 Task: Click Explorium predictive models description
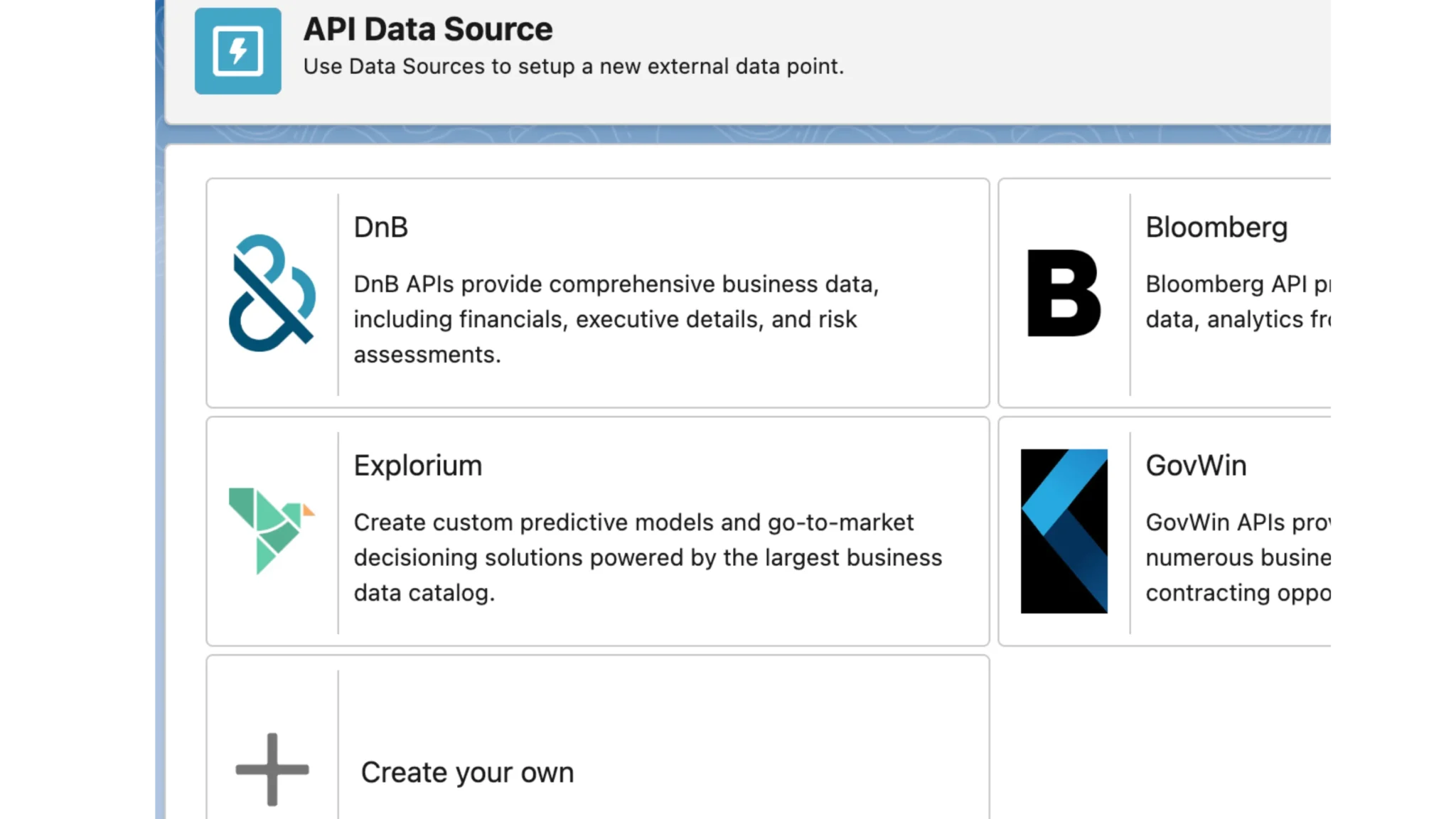coord(647,557)
